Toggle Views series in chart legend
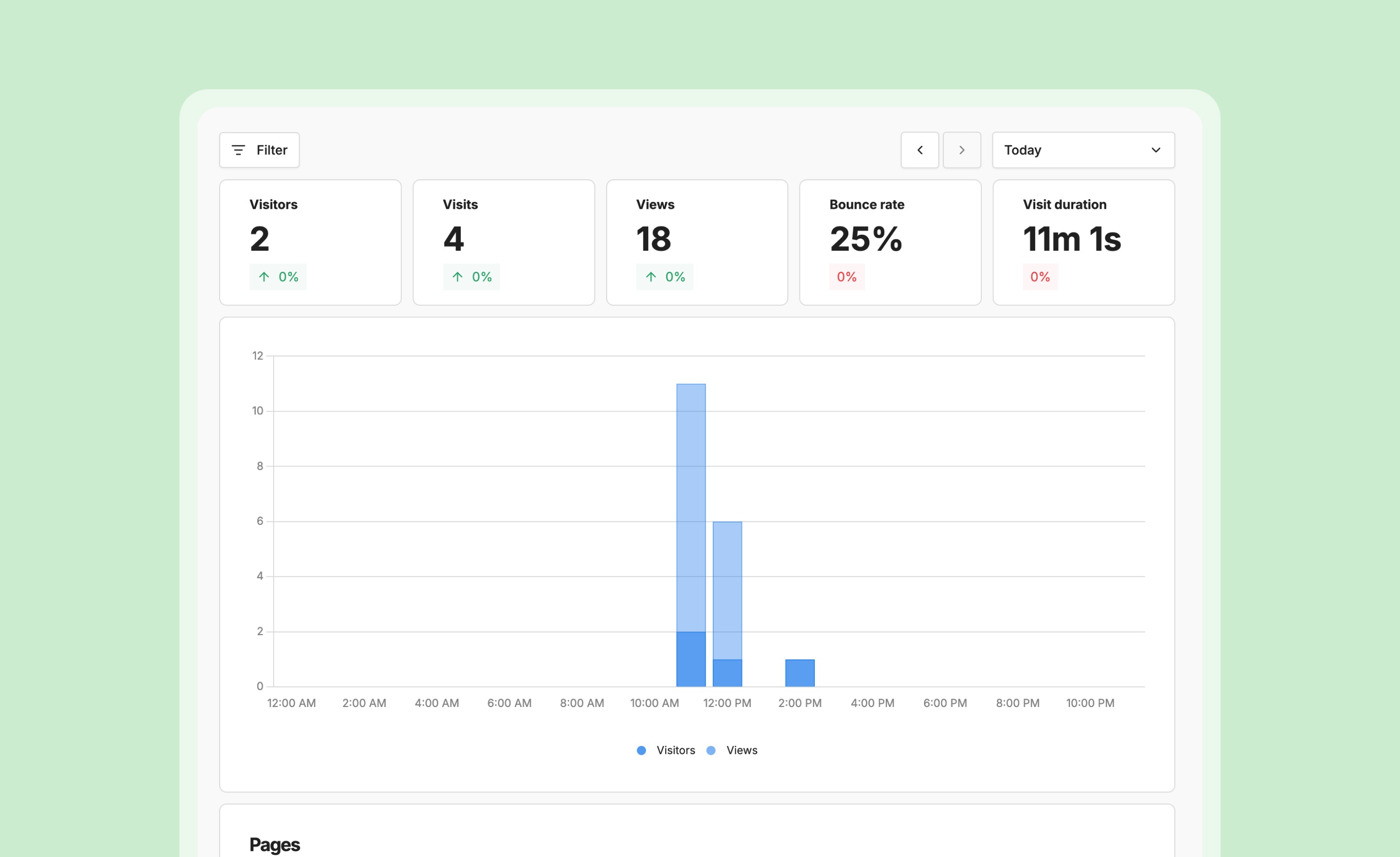Image resolution: width=1400 pixels, height=857 pixels. click(741, 750)
